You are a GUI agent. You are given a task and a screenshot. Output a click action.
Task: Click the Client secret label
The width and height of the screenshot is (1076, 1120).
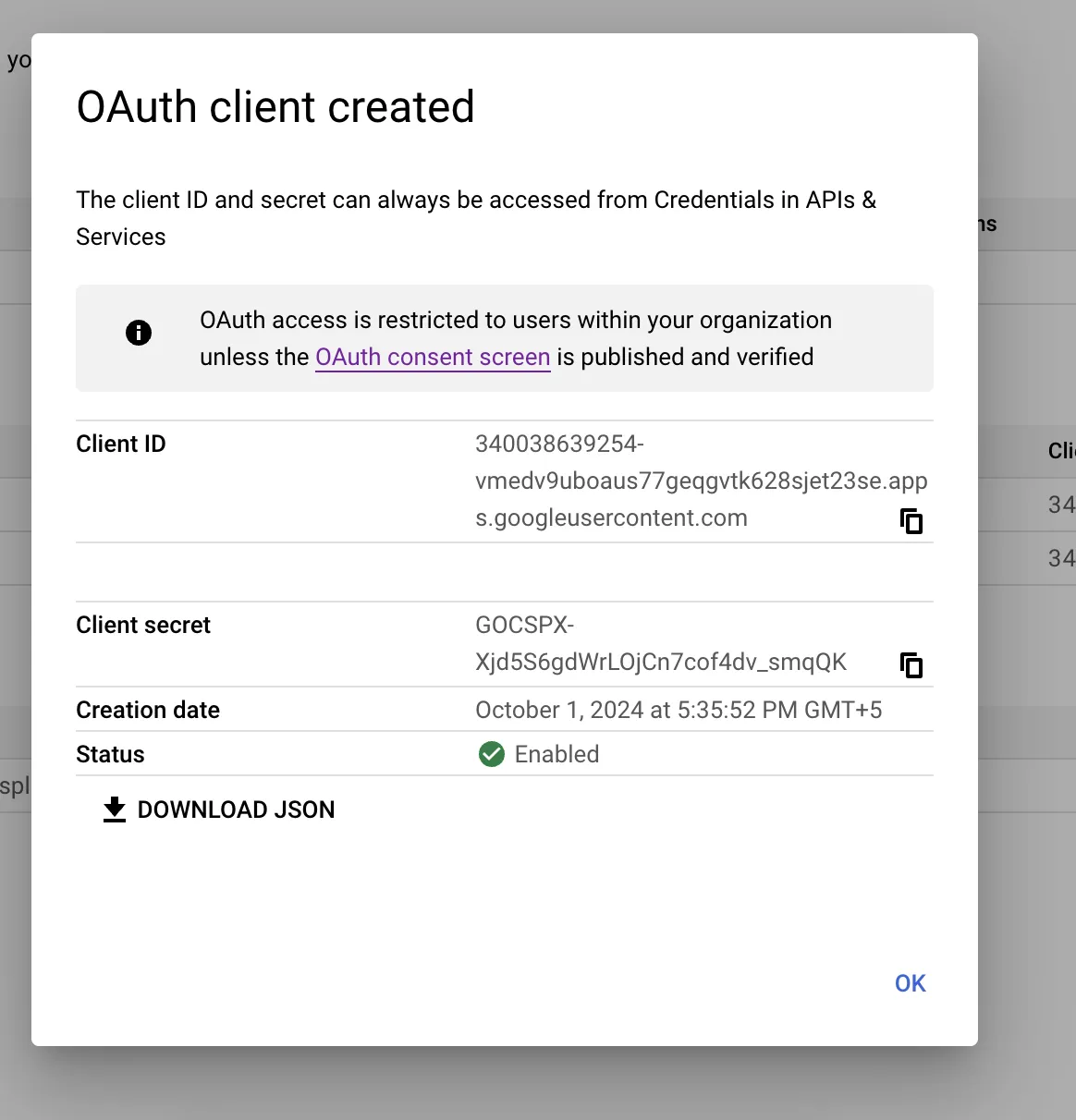[143, 625]
